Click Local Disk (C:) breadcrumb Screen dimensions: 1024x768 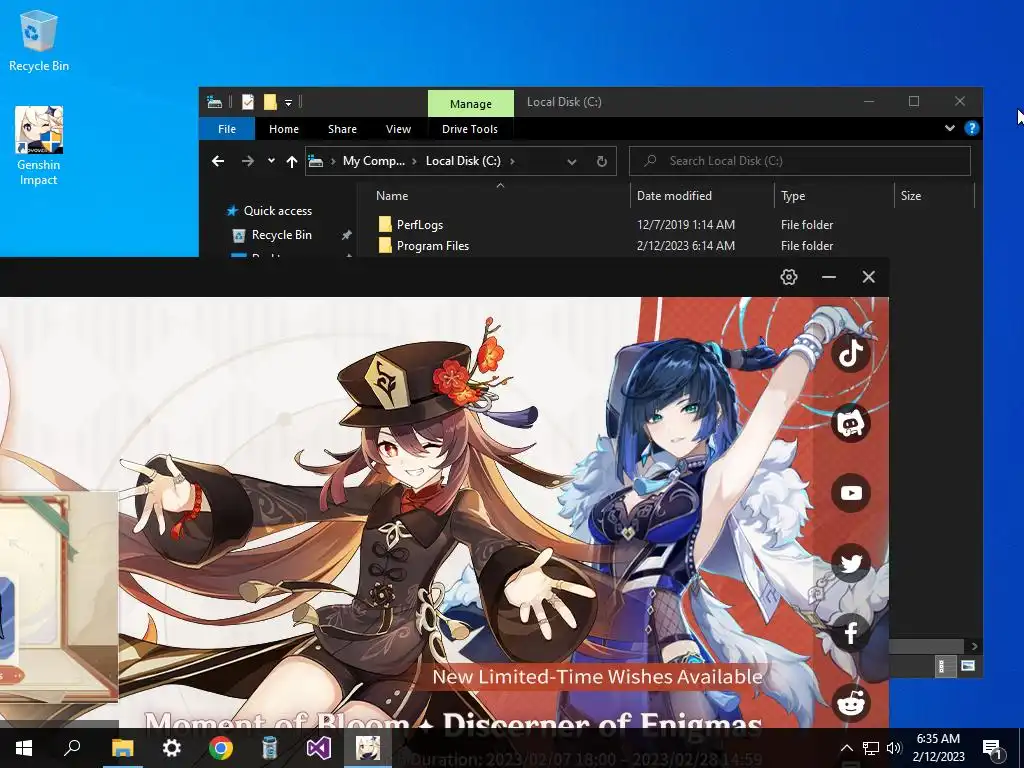[463, 161]
